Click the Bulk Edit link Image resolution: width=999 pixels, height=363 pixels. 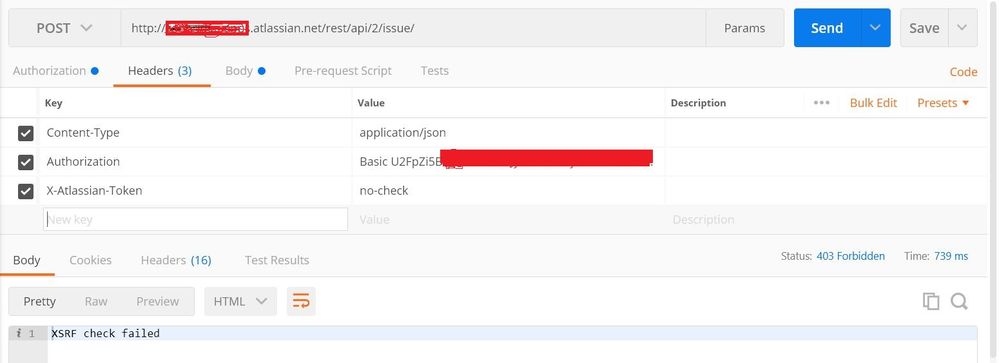[873, 103]
